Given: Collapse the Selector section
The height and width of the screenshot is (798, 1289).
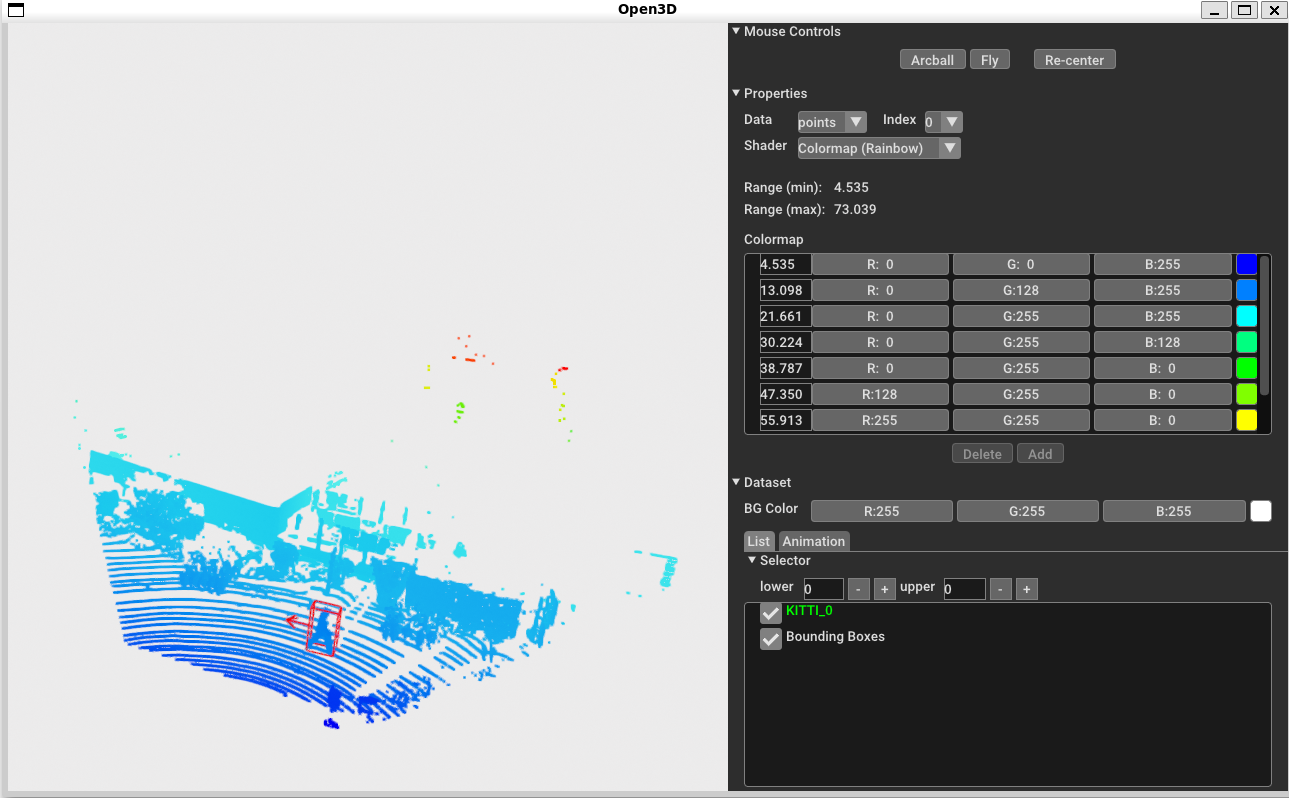Looking at the screenshot, I should coord(752,561).
